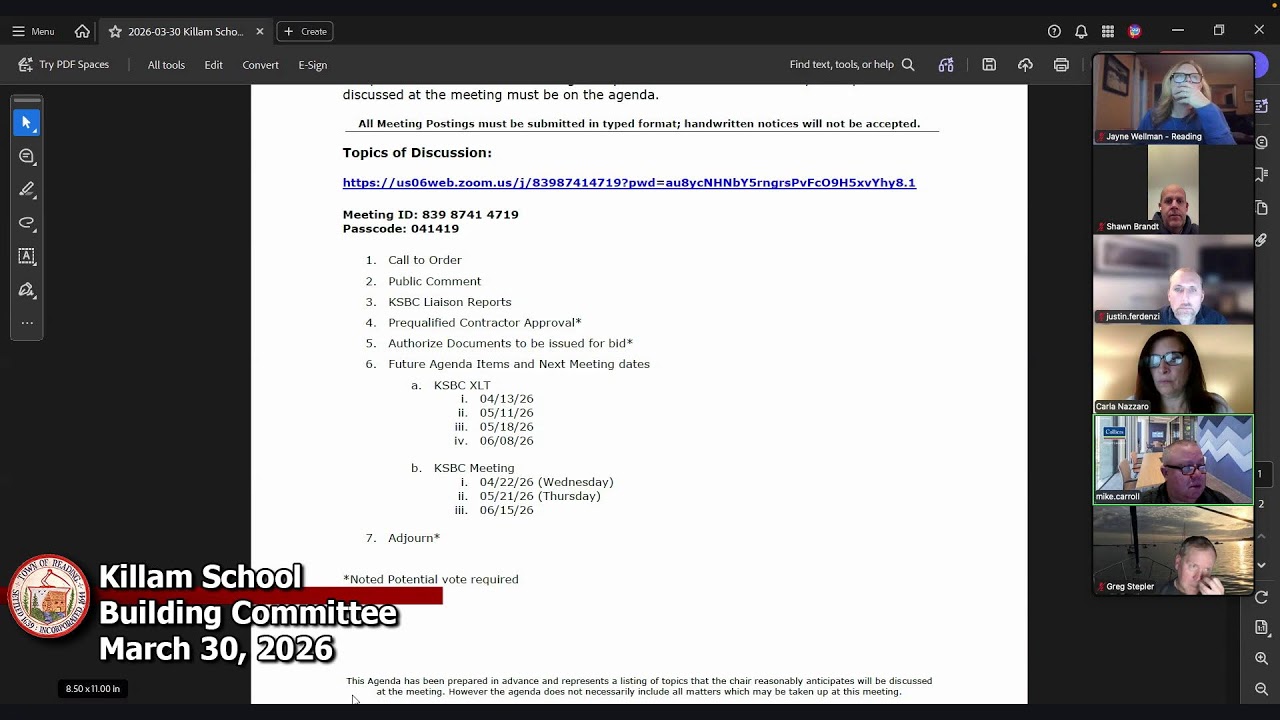The width and height of the screenshot is (1280, 720).
Task: Click agenda item Public Comment
Action: click(x=435, y=281)
